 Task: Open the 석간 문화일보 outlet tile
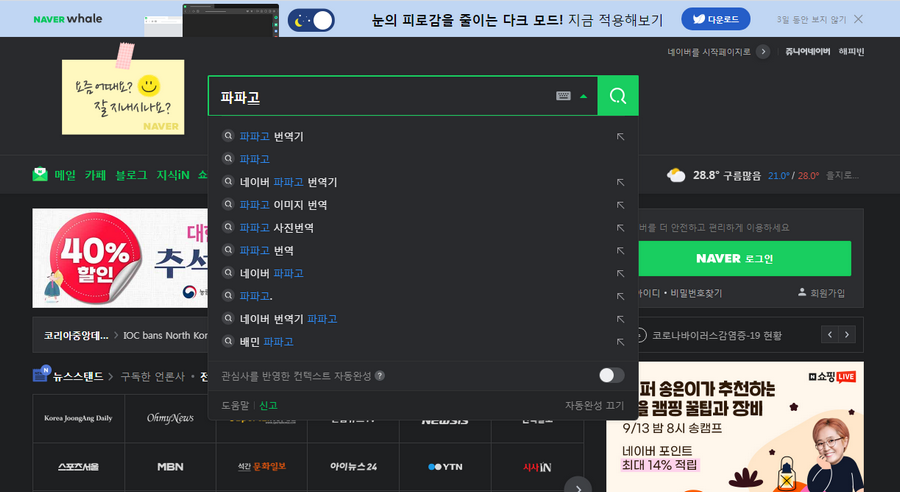click(x=262, y=467)
